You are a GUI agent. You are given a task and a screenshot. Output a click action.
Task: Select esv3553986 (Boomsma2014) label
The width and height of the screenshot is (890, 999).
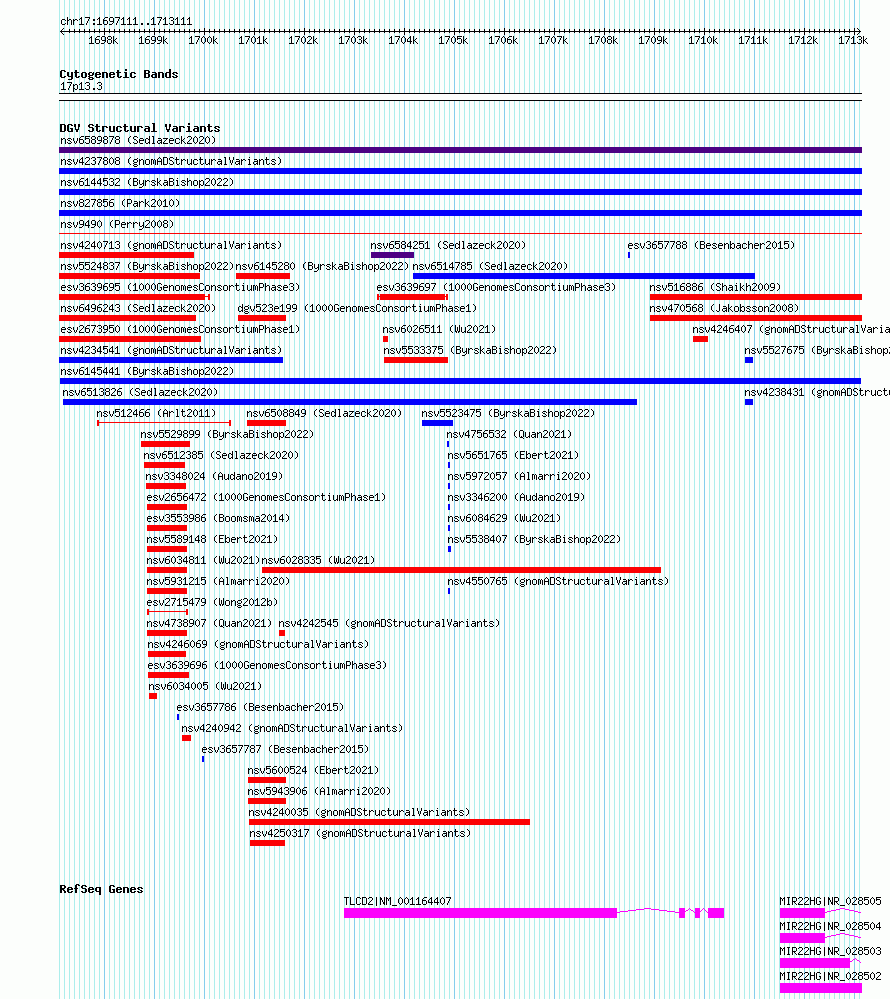(218, 519)
